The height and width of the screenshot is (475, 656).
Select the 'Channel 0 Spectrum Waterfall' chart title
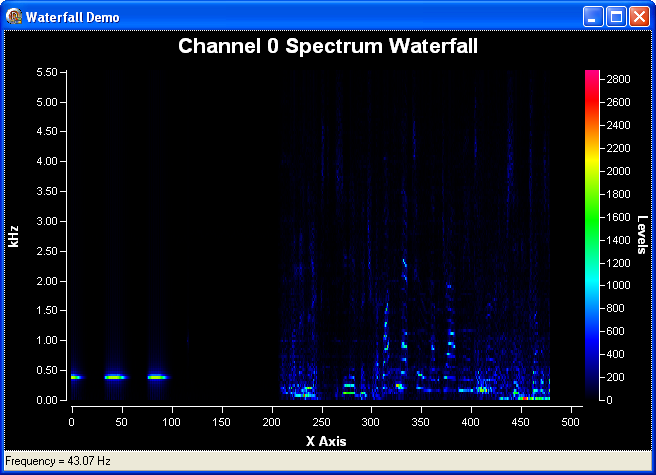[327, 46]
